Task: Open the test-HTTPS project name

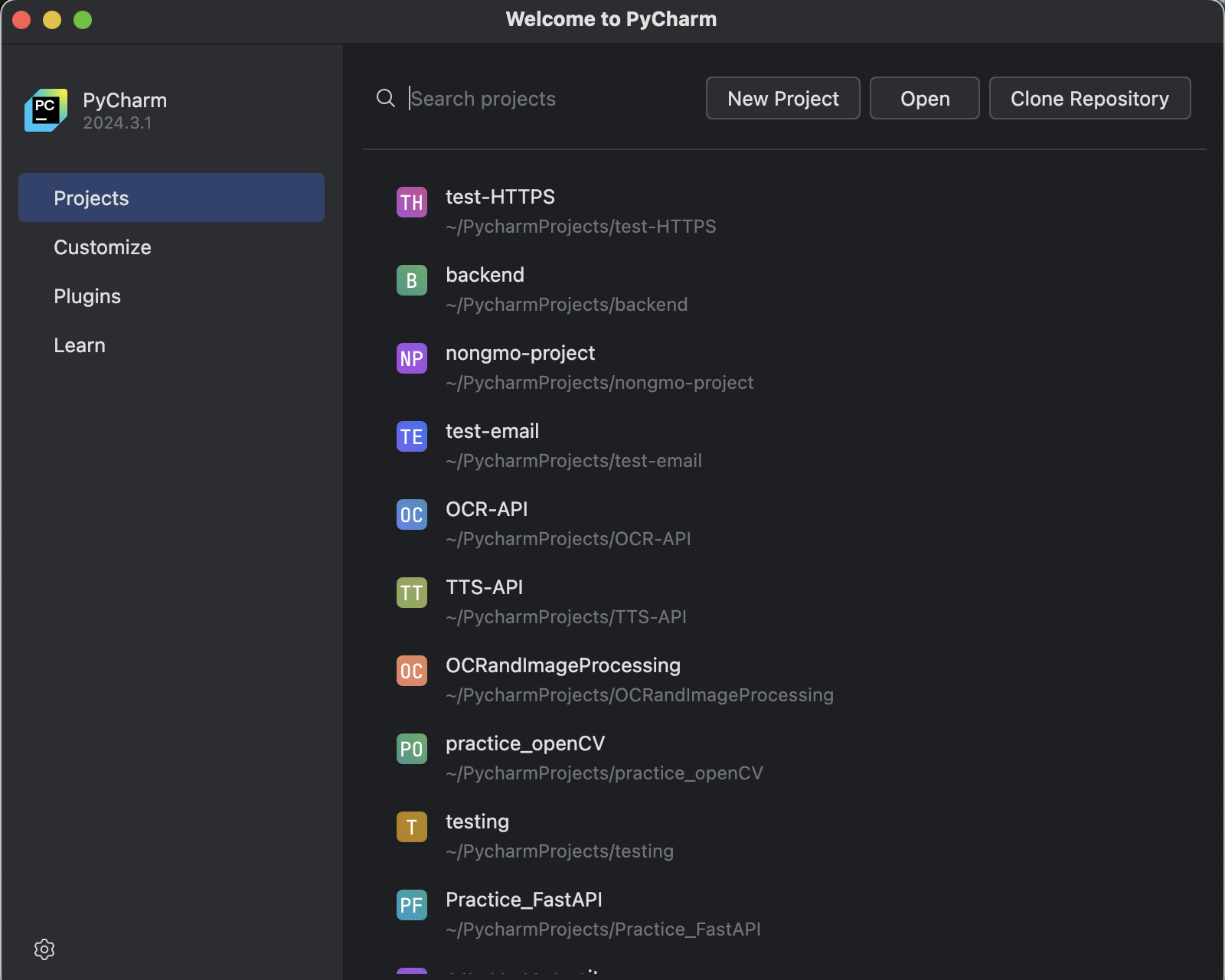Action: (x=500, y=197)
